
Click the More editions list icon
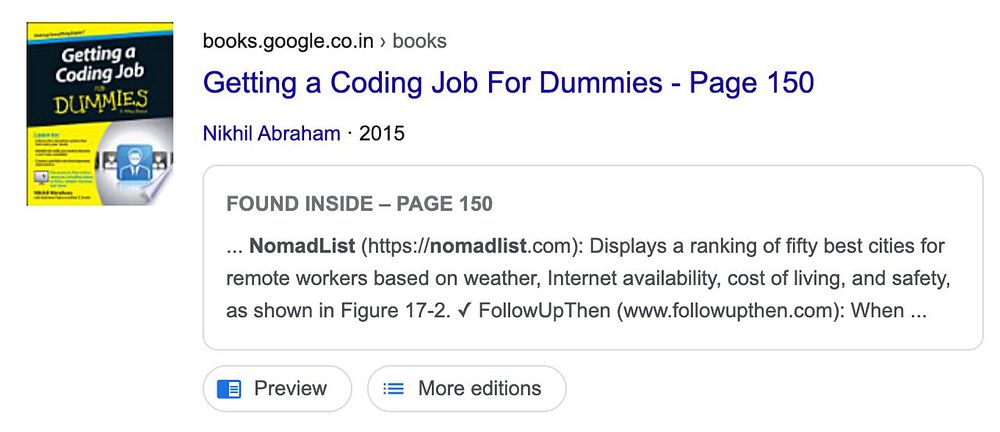(x=393, y=389)
